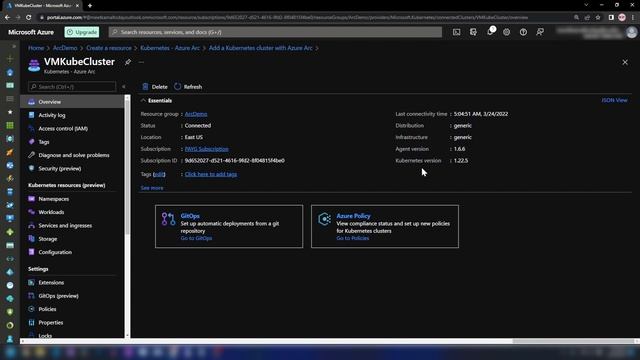
Task: Open the Azure Policy card title
Action: click(353, 216)
